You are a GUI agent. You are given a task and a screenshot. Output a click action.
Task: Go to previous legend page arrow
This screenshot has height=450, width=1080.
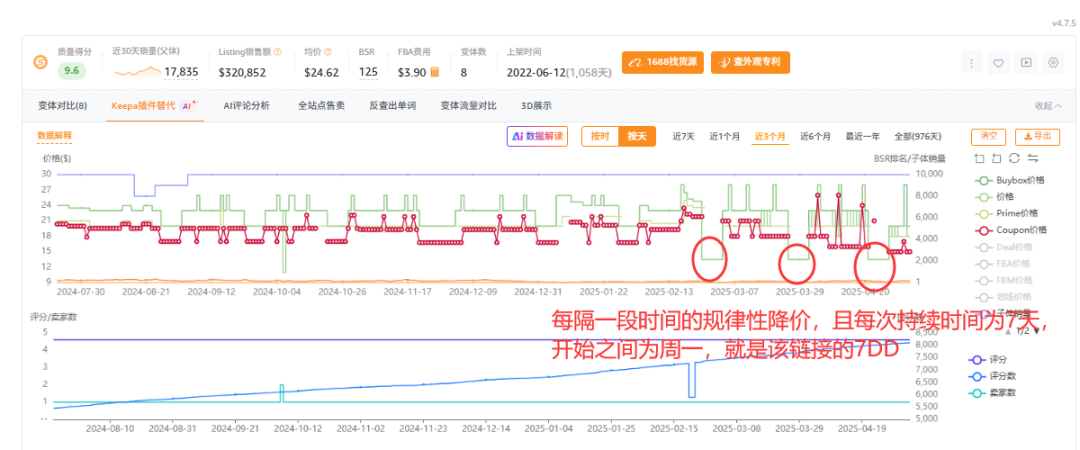coord(1008,331)
